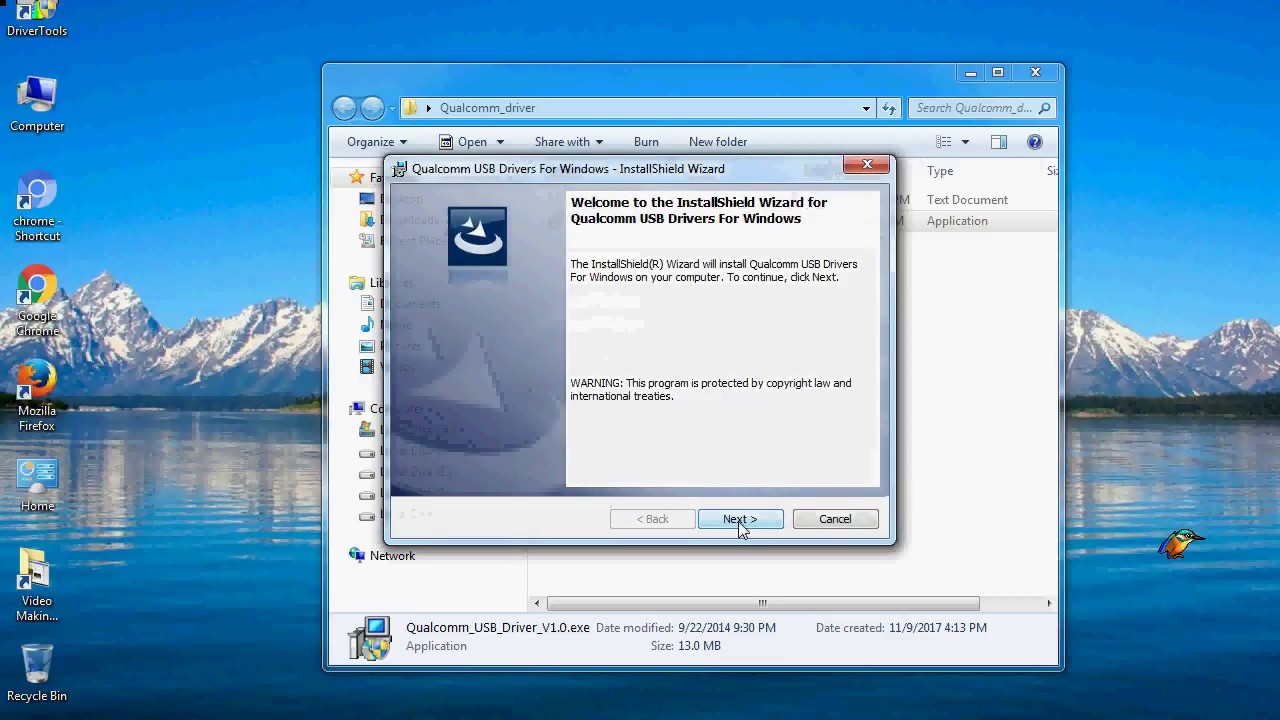Click the Qualcomm_driver folder in address bar
The height and width of the screenshot is (720, 1280).
tap(487, 108)
